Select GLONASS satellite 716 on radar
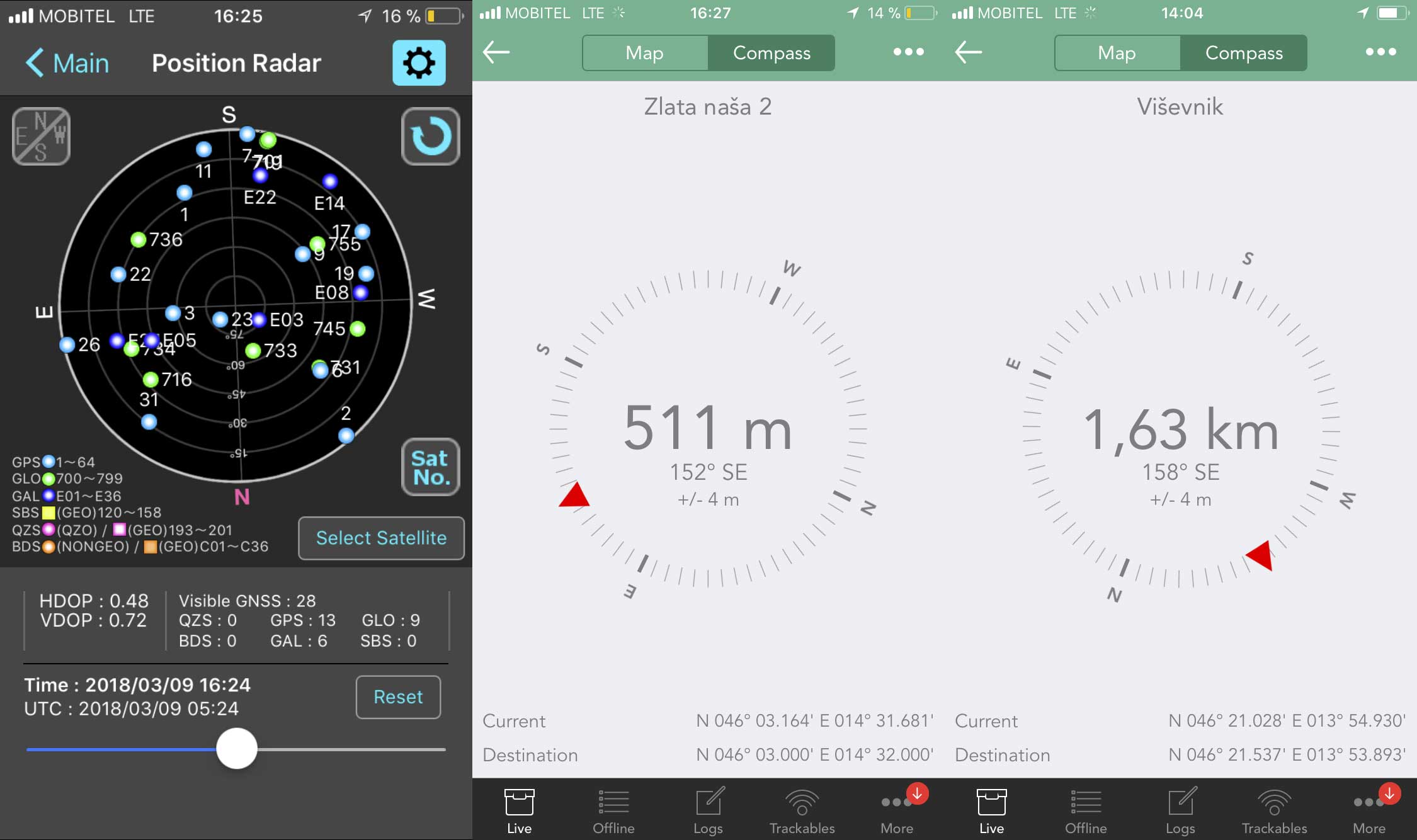The height and width of the screenshot is (840, 1417). pos(151,379)
